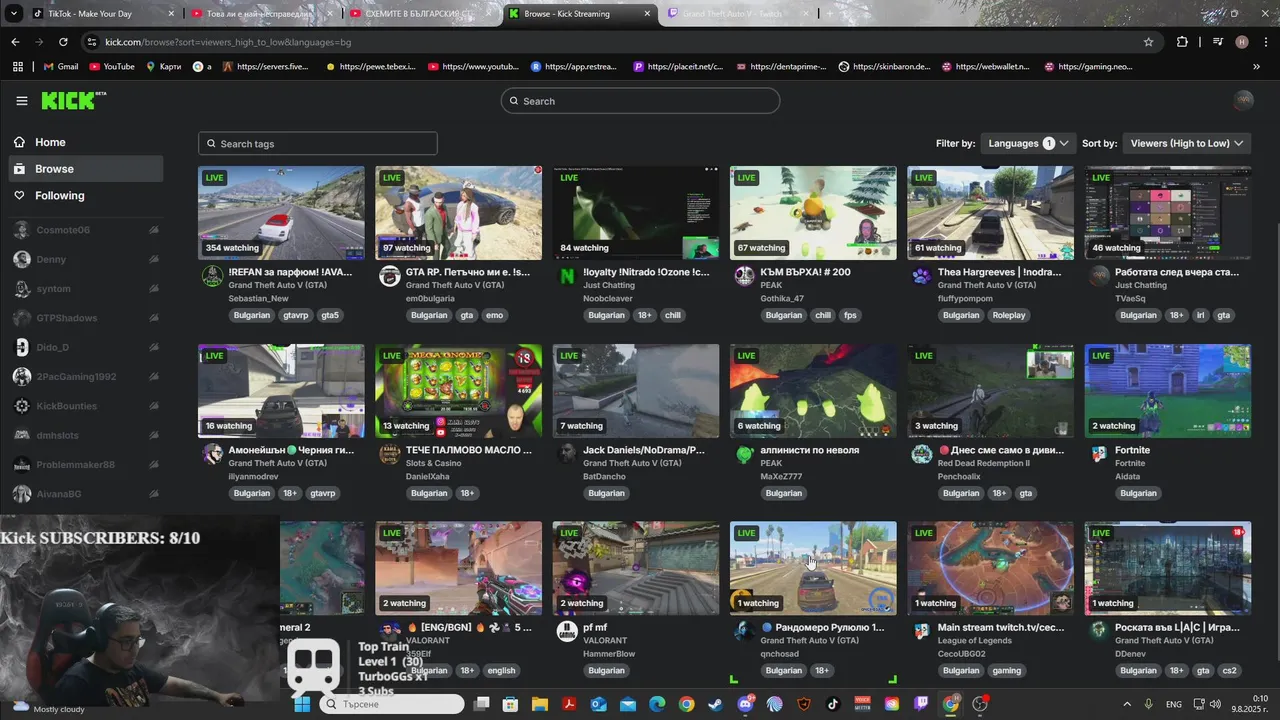Open KickBounties in followed channels
The width and height of the screenshot is (1280, 720).
(85, 406)
